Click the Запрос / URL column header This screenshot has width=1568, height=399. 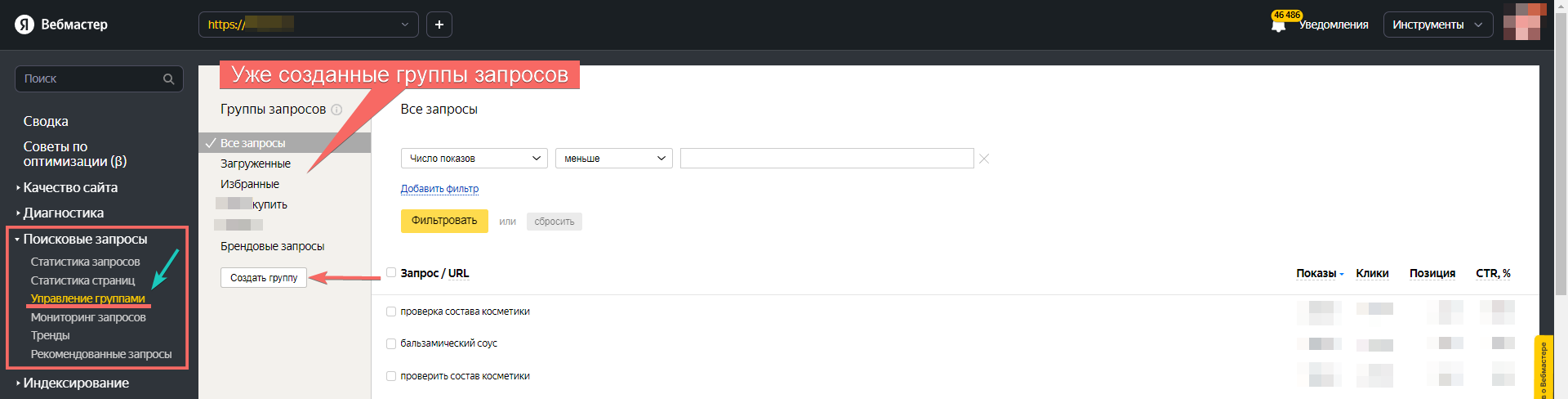434,273
